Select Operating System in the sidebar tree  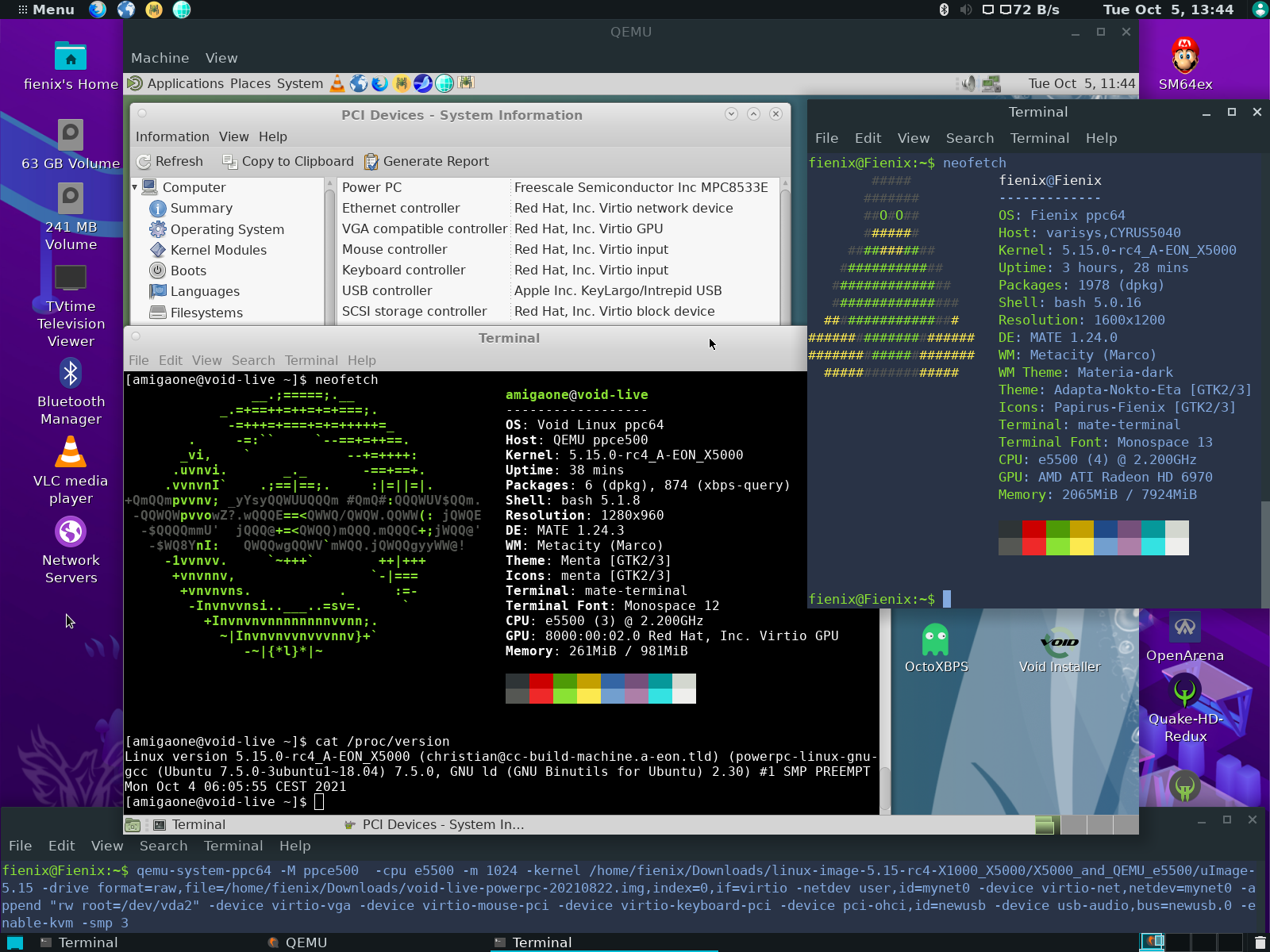click(x=227, y=229)
